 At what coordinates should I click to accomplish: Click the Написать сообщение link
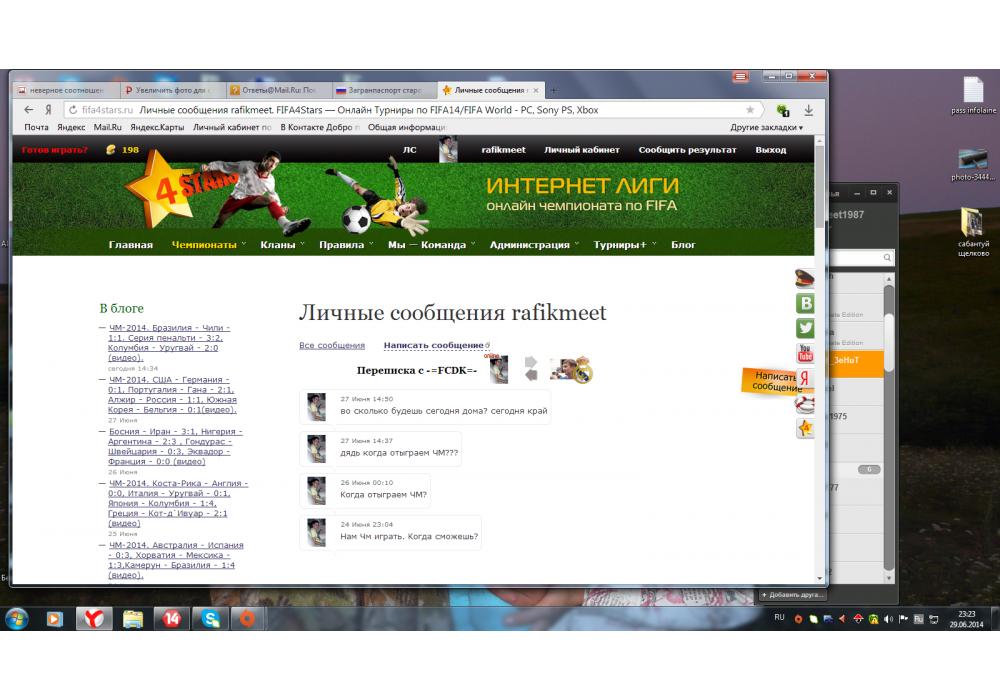point(433,346)
